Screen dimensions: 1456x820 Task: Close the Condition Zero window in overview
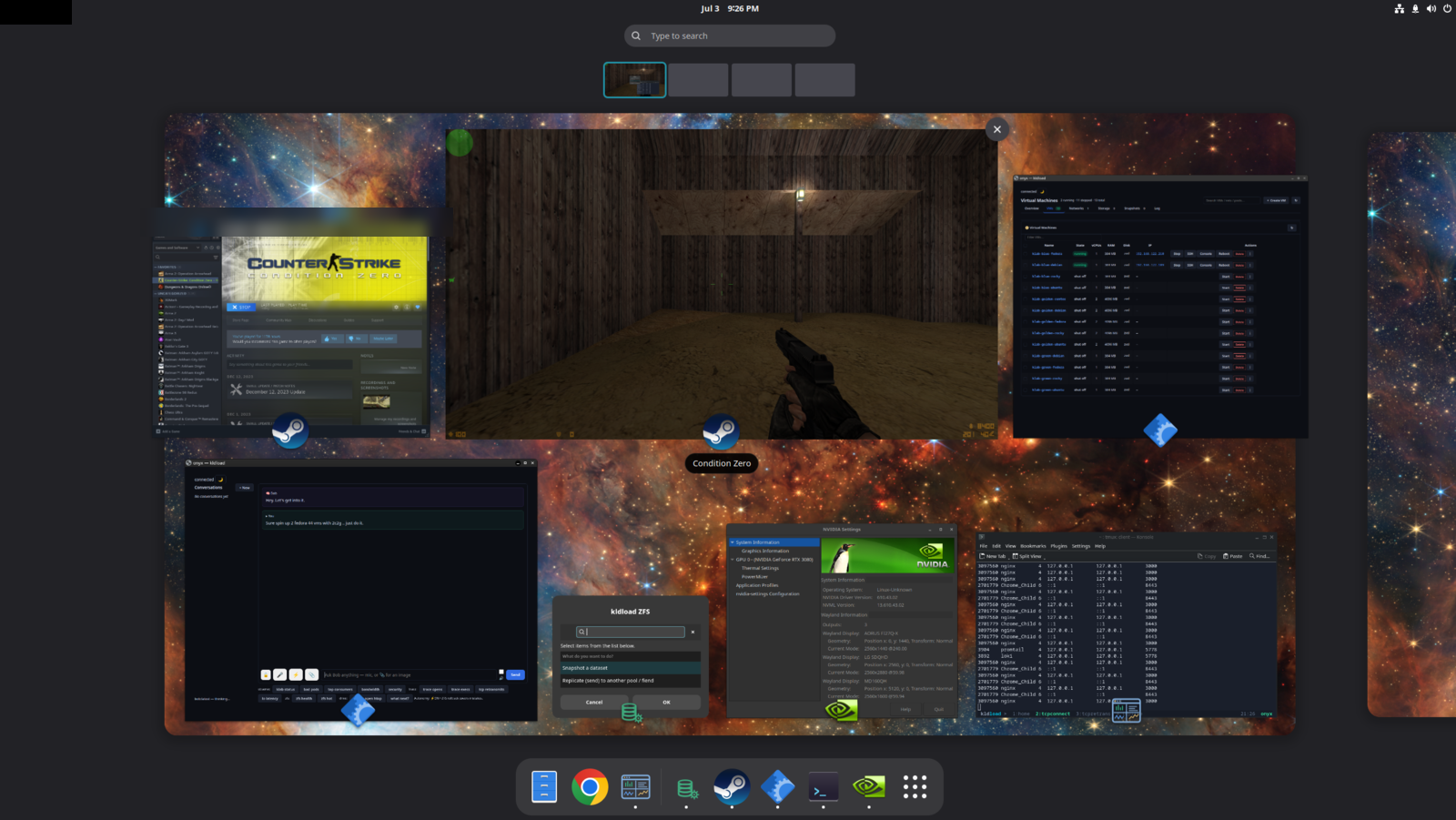[x=997, y=129]
